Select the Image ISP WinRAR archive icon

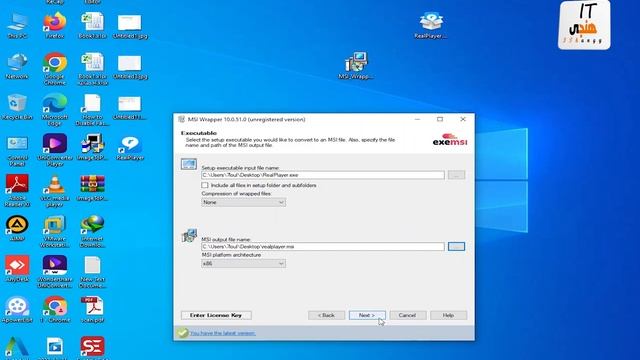click(x=92, y=187)
